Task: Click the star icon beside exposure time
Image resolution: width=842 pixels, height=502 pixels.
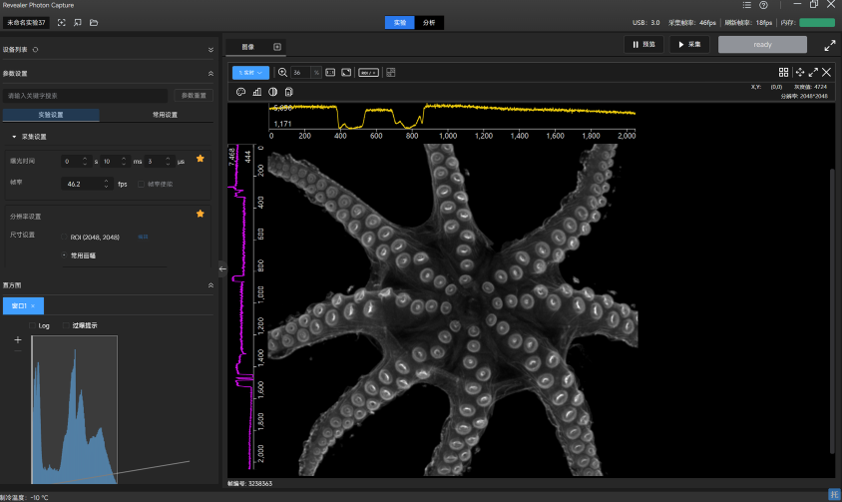Action: click(200, 159)
